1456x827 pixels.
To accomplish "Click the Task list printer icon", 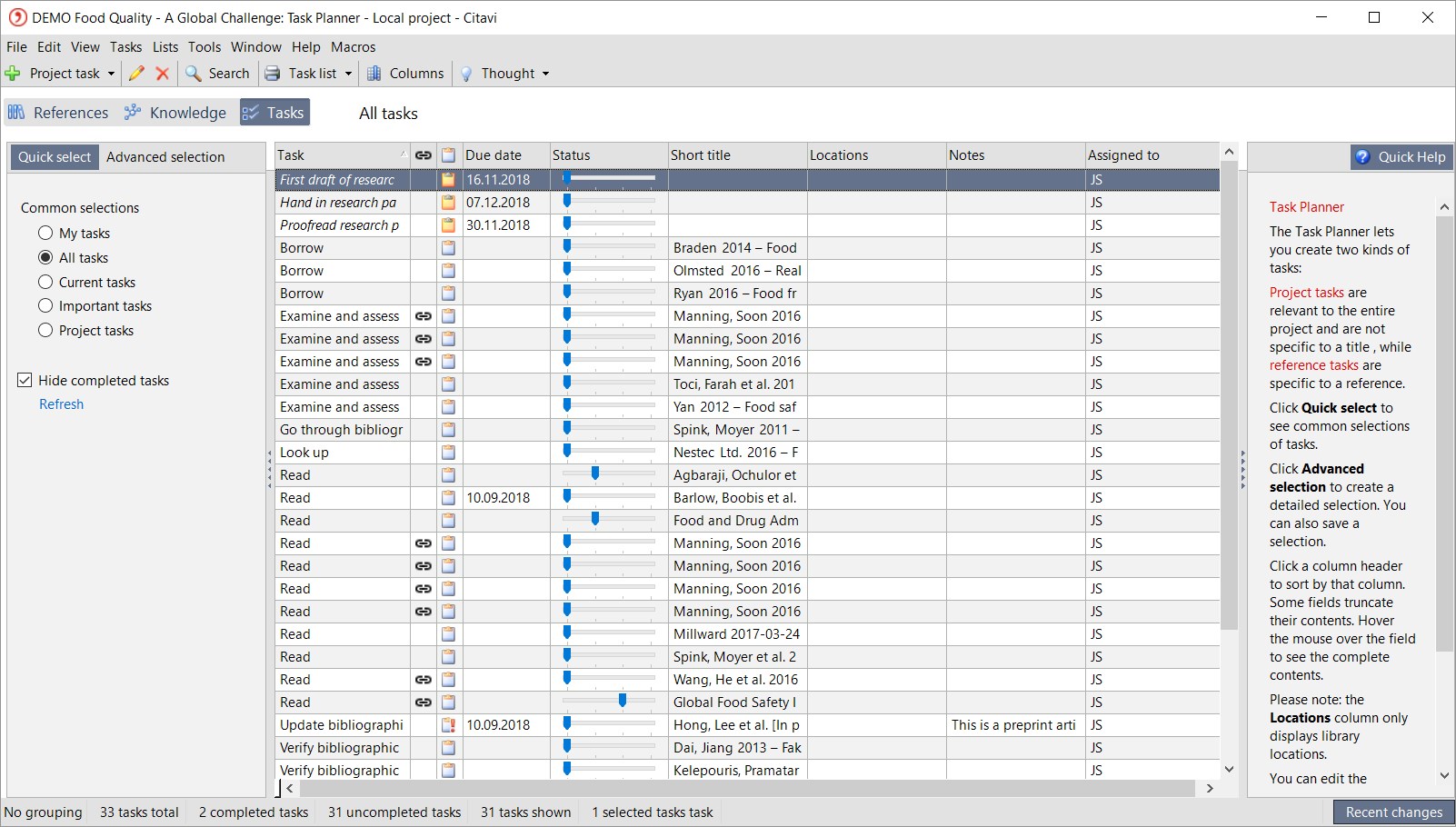I will 273,74.
